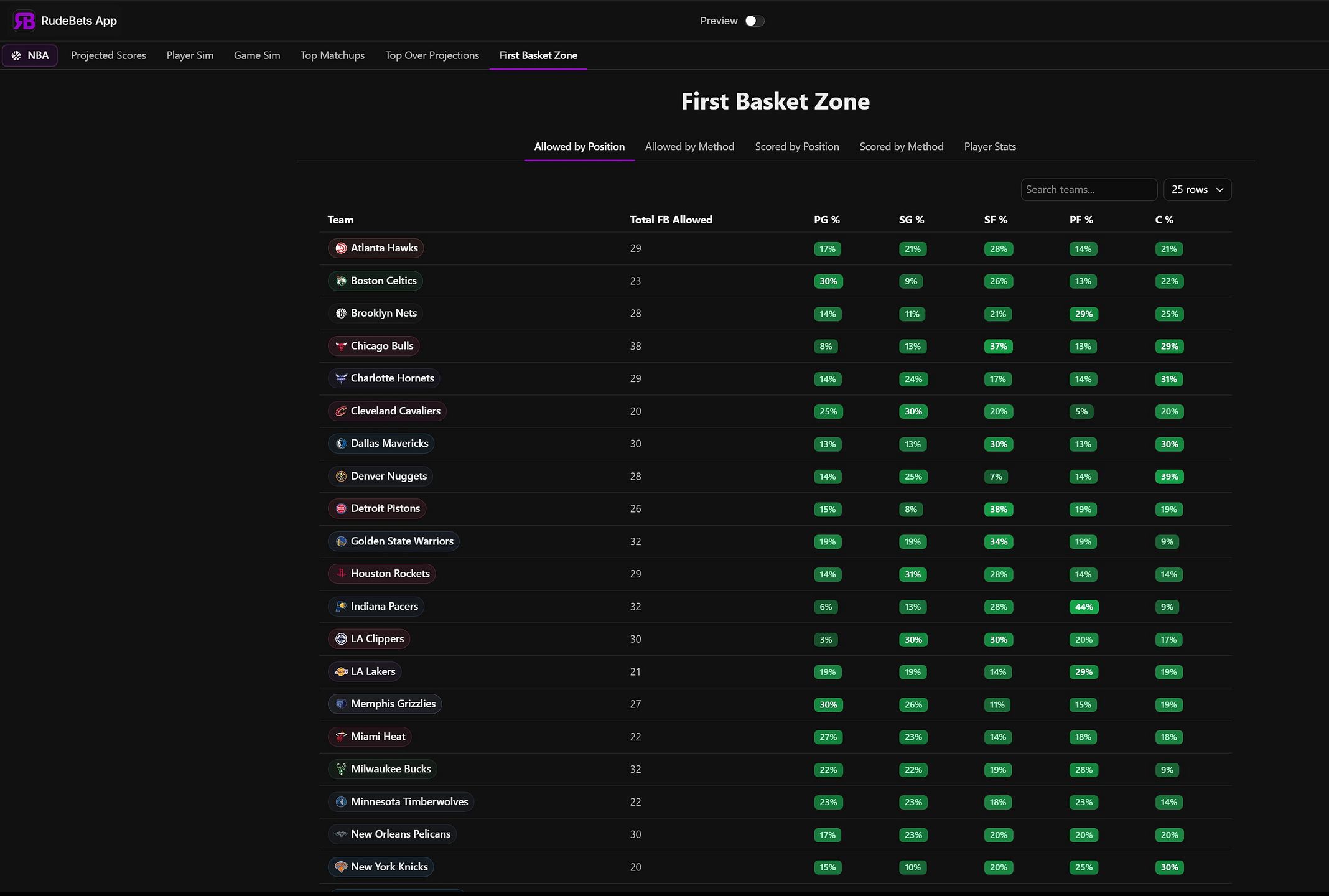The height and width of the screenshot is (896, 1329).
Task: Click Cleveland Cavaliers' 5% PF badge
Action: tap(1081, 411)
